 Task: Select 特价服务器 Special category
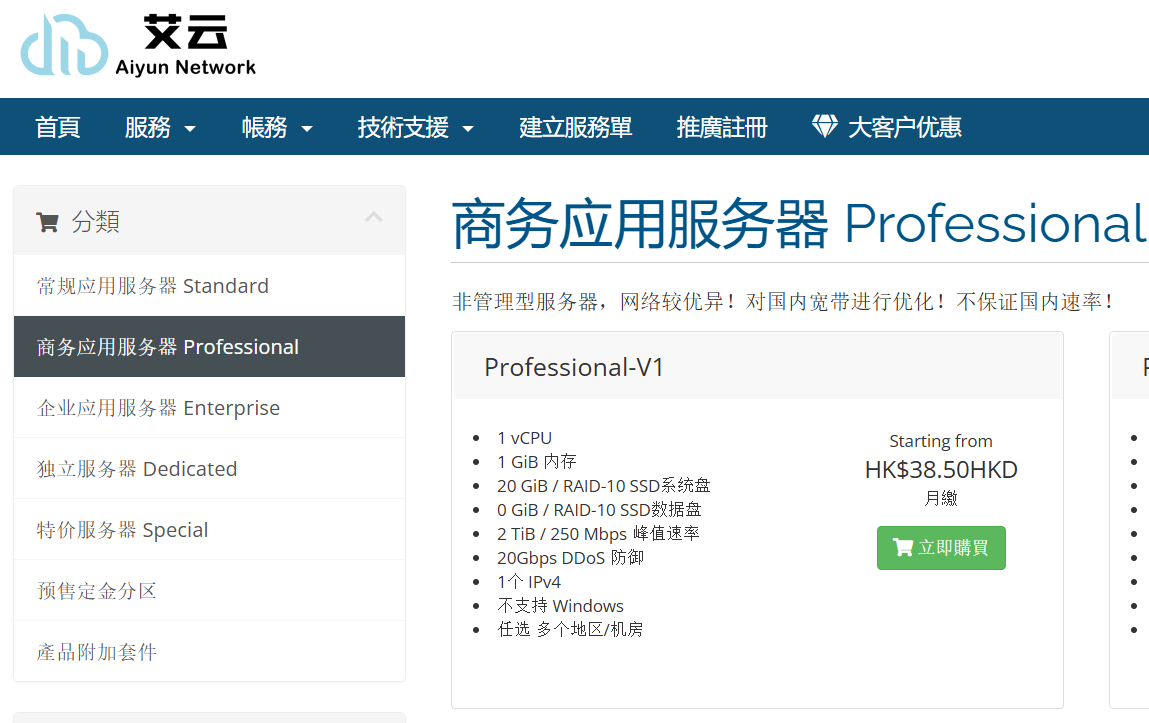coord(210,530)
